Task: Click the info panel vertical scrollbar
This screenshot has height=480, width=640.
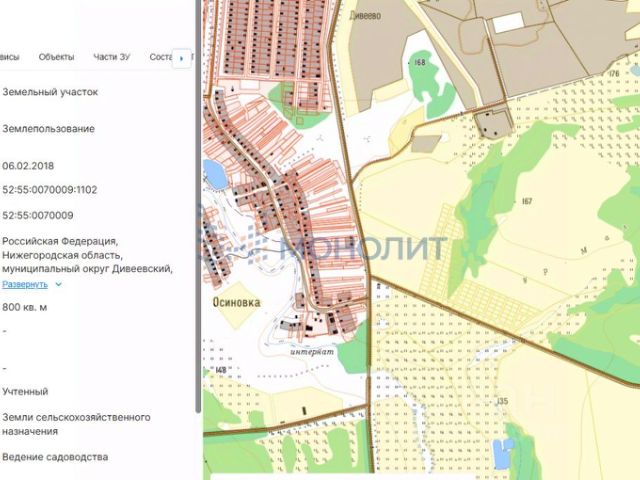Action: pos(198,204)
